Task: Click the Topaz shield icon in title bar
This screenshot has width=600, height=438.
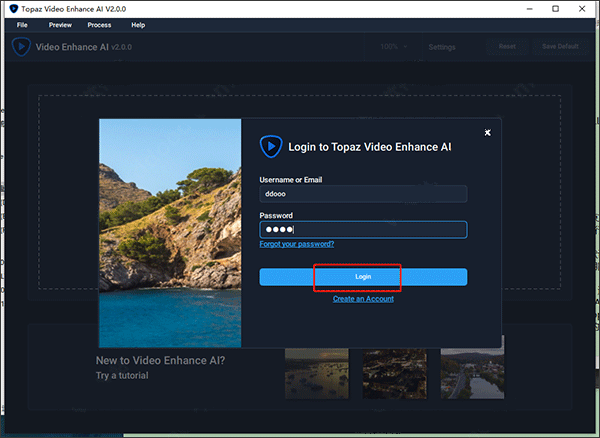Action: point(13,8)
